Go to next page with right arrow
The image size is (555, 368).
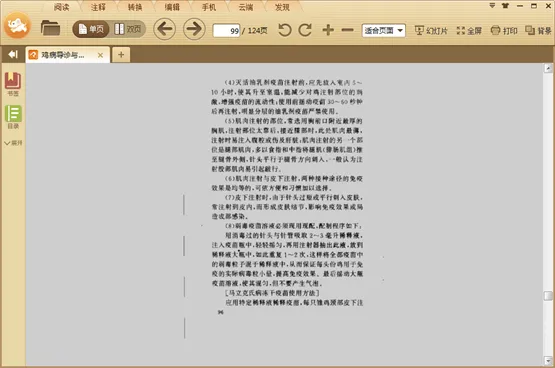(194, 29)
